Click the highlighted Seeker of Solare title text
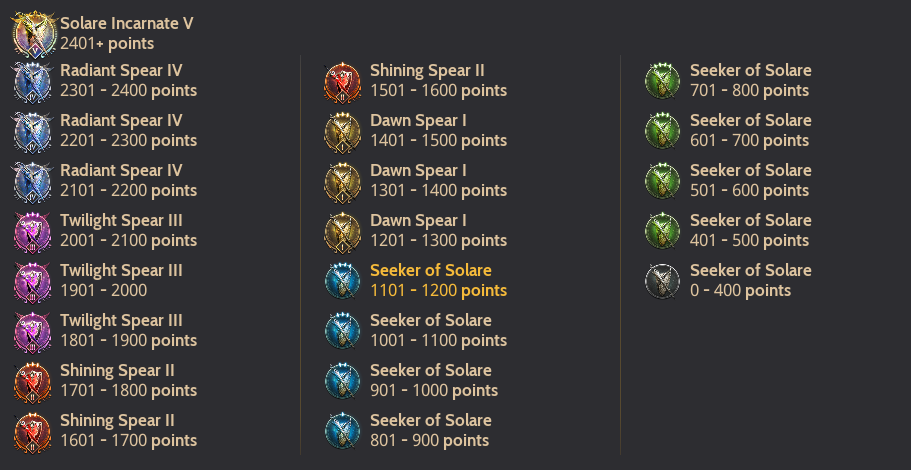The image size is (911, 470). [x=431, y=270]
